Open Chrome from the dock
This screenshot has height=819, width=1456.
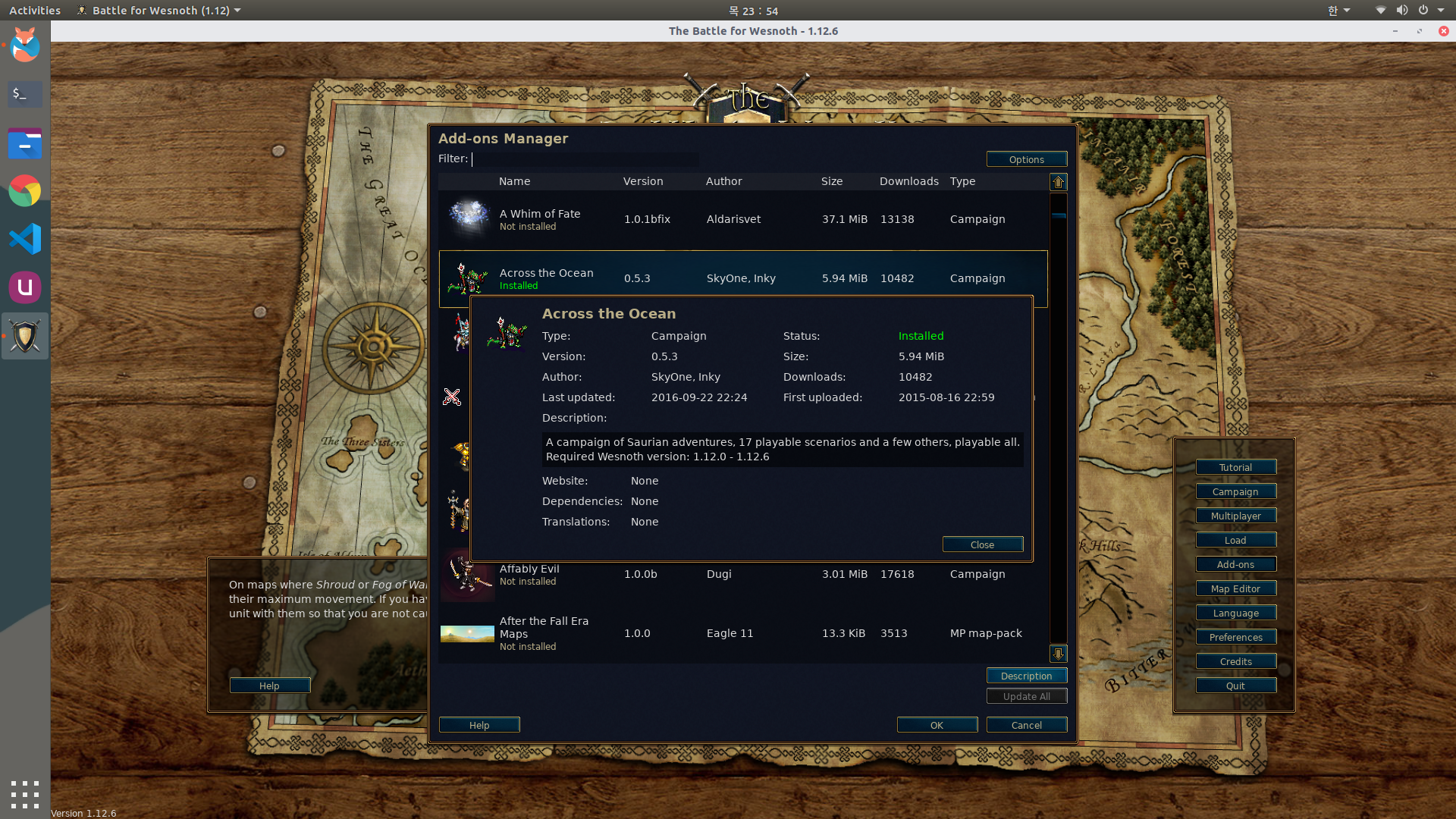tap(25, 191)
